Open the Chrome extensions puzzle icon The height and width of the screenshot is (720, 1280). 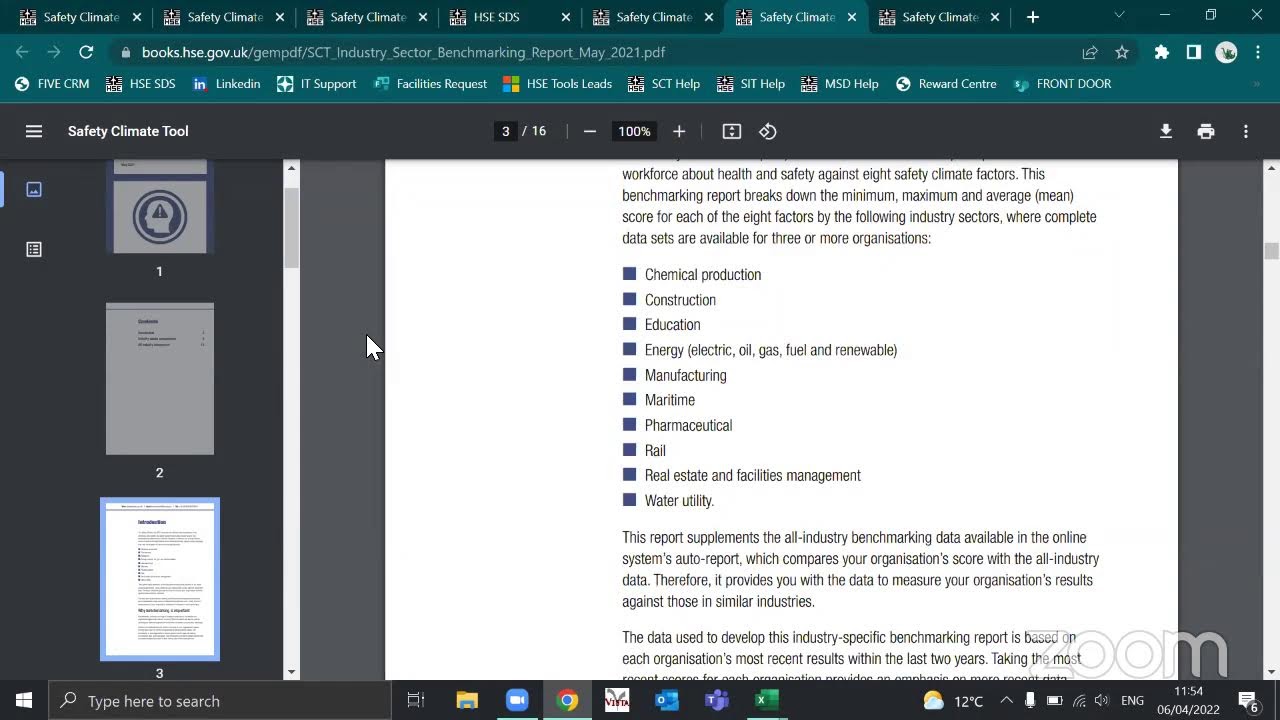(x=1162, y=52)
